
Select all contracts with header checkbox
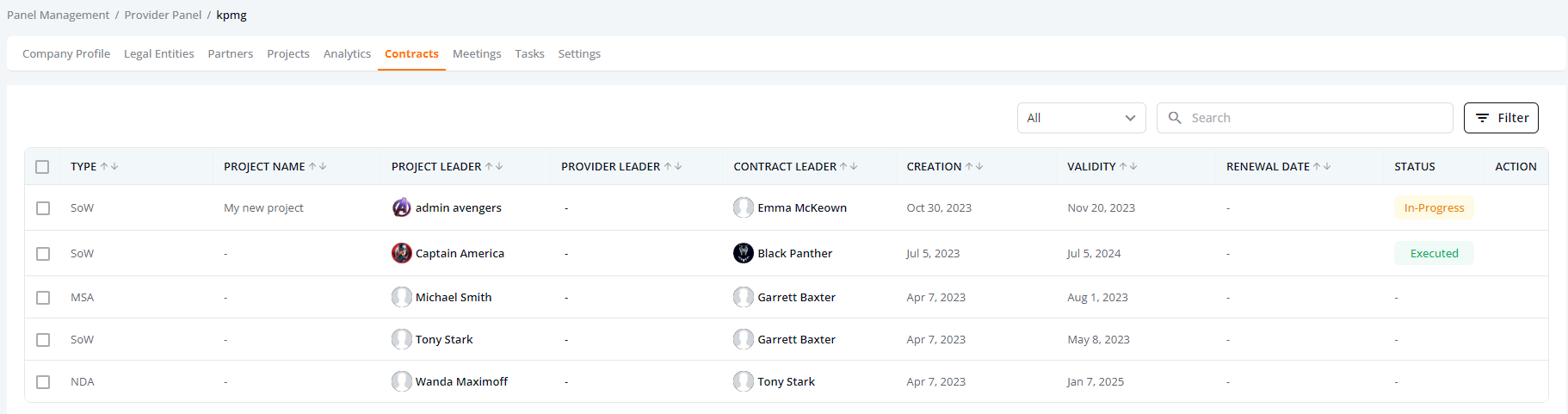42,167
